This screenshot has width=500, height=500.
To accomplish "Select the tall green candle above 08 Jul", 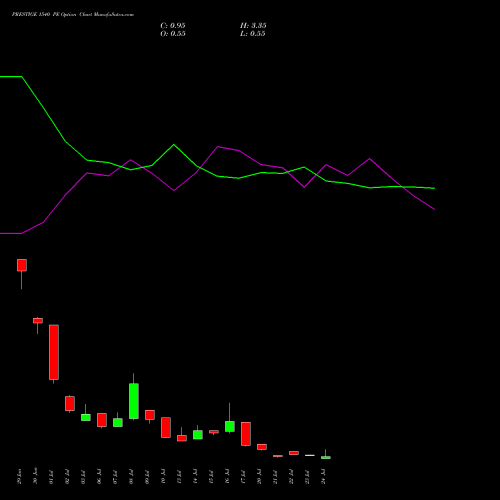I will (x=134, y=401).
